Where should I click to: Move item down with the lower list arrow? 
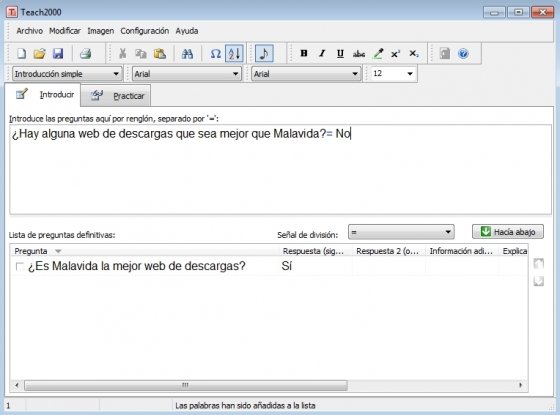coord(539,281)
